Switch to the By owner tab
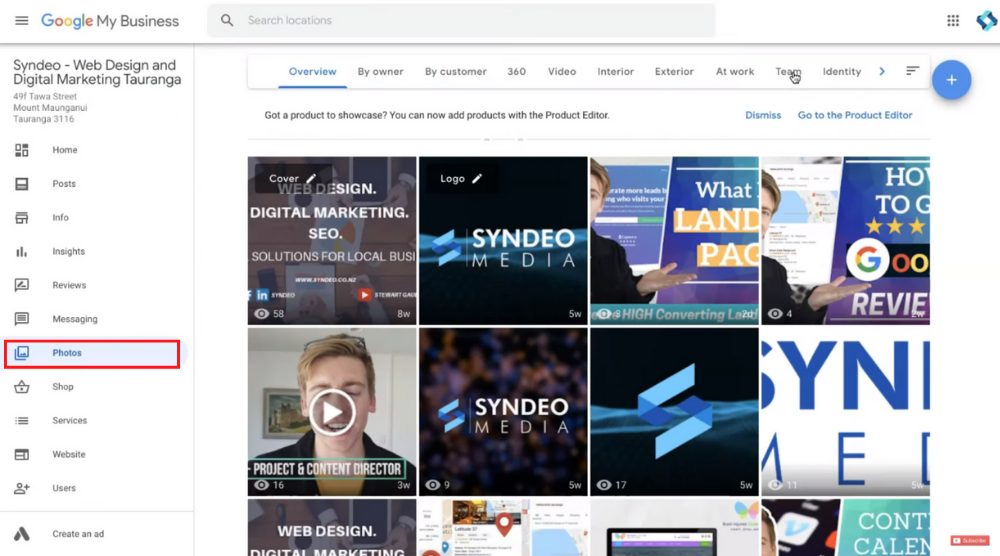The image size is (1000, 556). [x=380, y=71]
